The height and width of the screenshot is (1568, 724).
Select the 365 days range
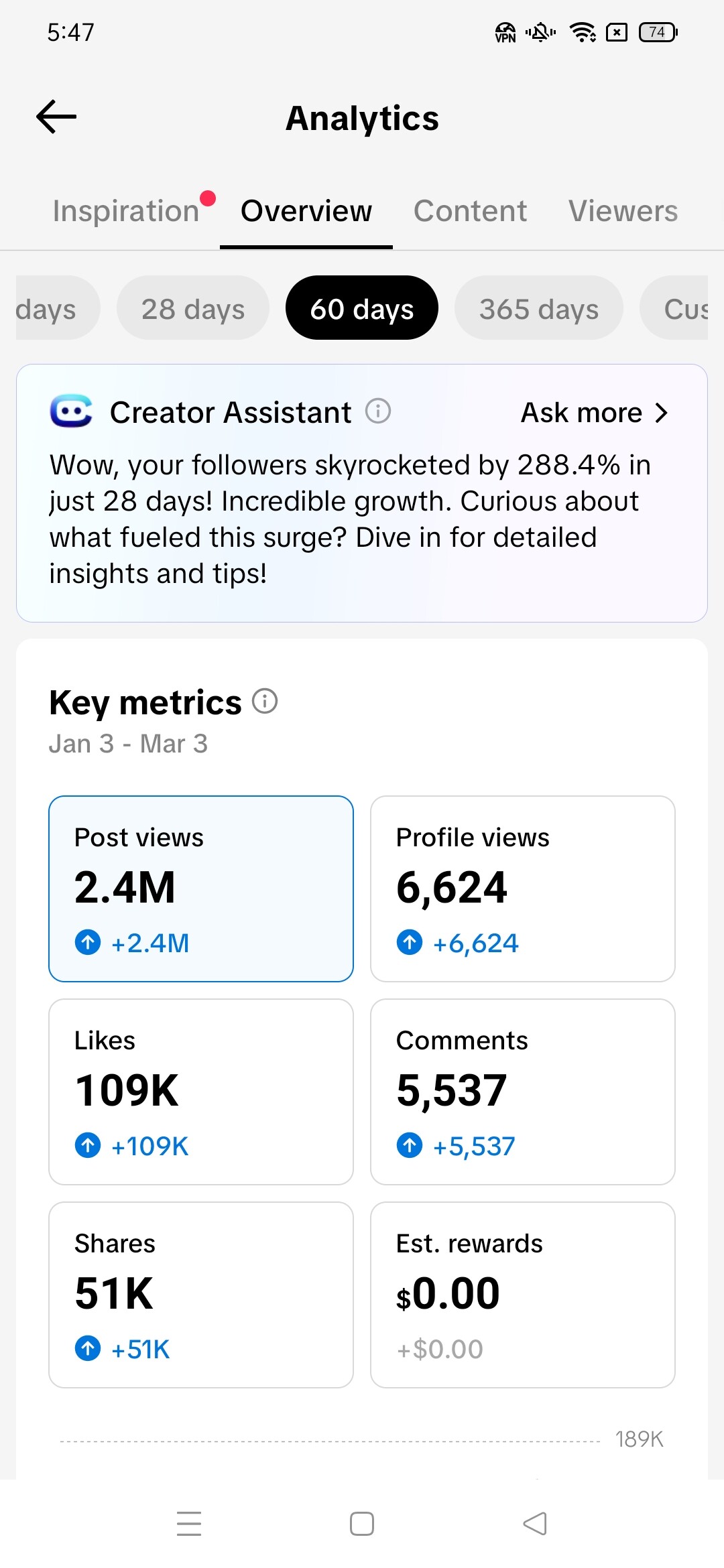(x=539, y=308)
